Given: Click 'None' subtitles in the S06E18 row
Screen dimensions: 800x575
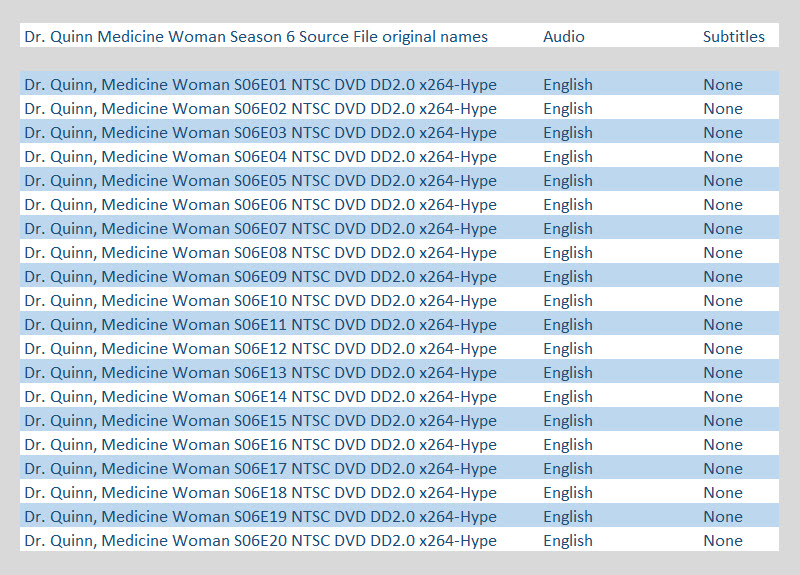Looking at the screenshot, I should tap(723, 492).
